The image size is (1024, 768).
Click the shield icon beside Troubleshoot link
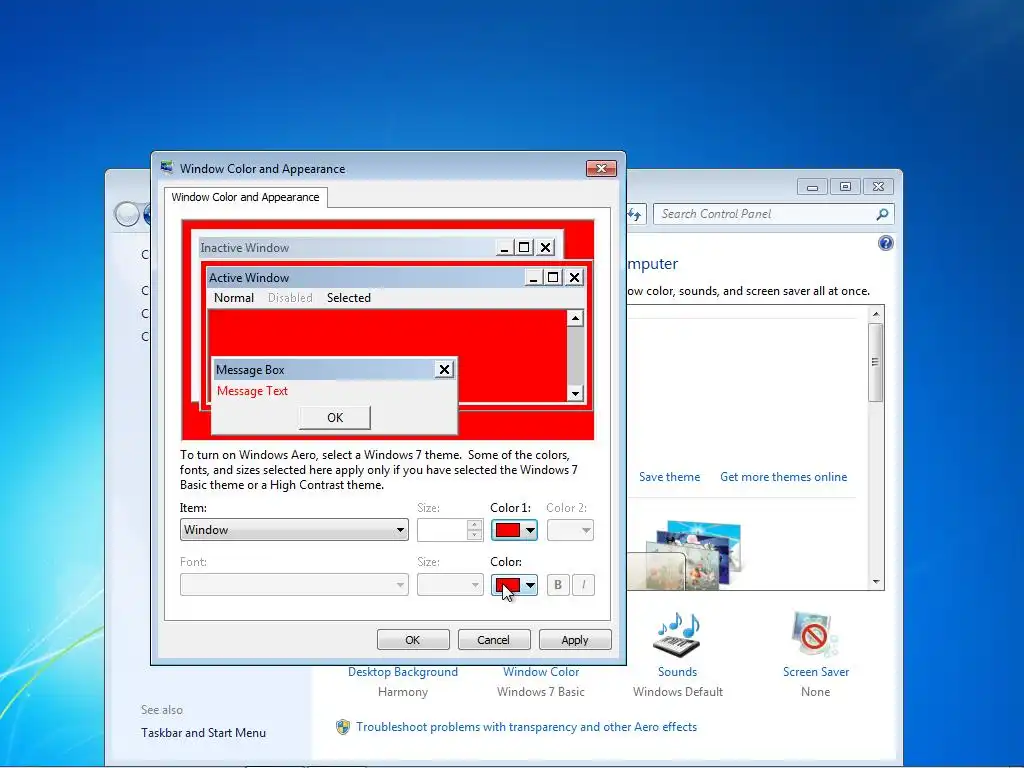point(343,727)
